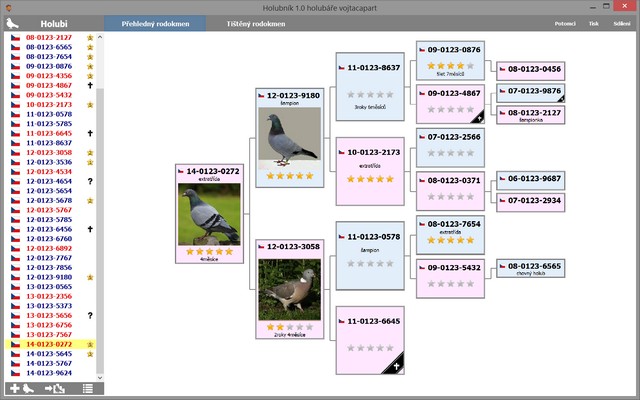640x400 pixels.
Task: Click the import pigeons arrow icon
Action: pyautogui.click(x=54, y=388)
